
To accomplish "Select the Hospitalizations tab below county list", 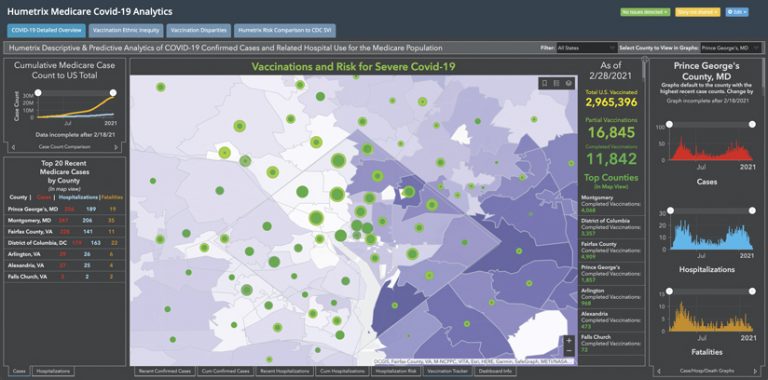I will click(54, 371).
